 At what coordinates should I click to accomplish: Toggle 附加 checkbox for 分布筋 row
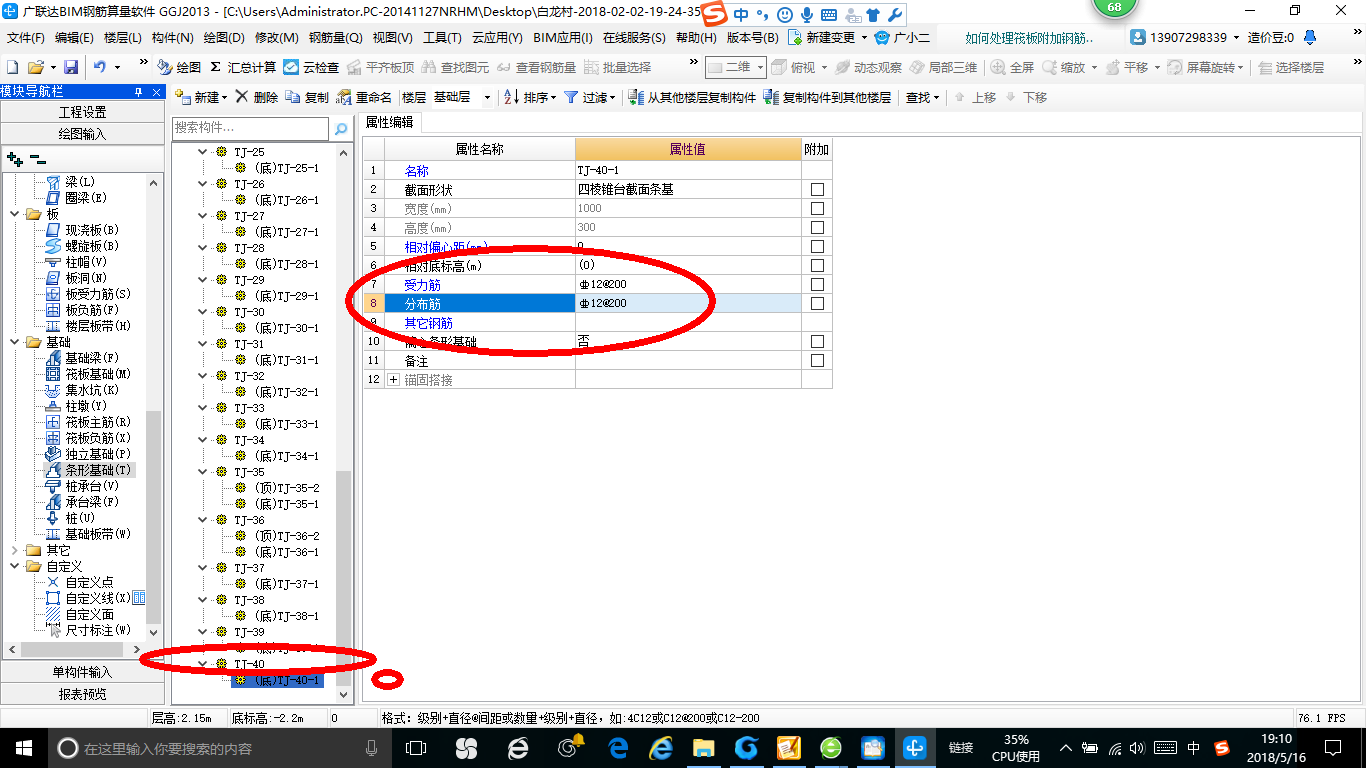[817, 303]
